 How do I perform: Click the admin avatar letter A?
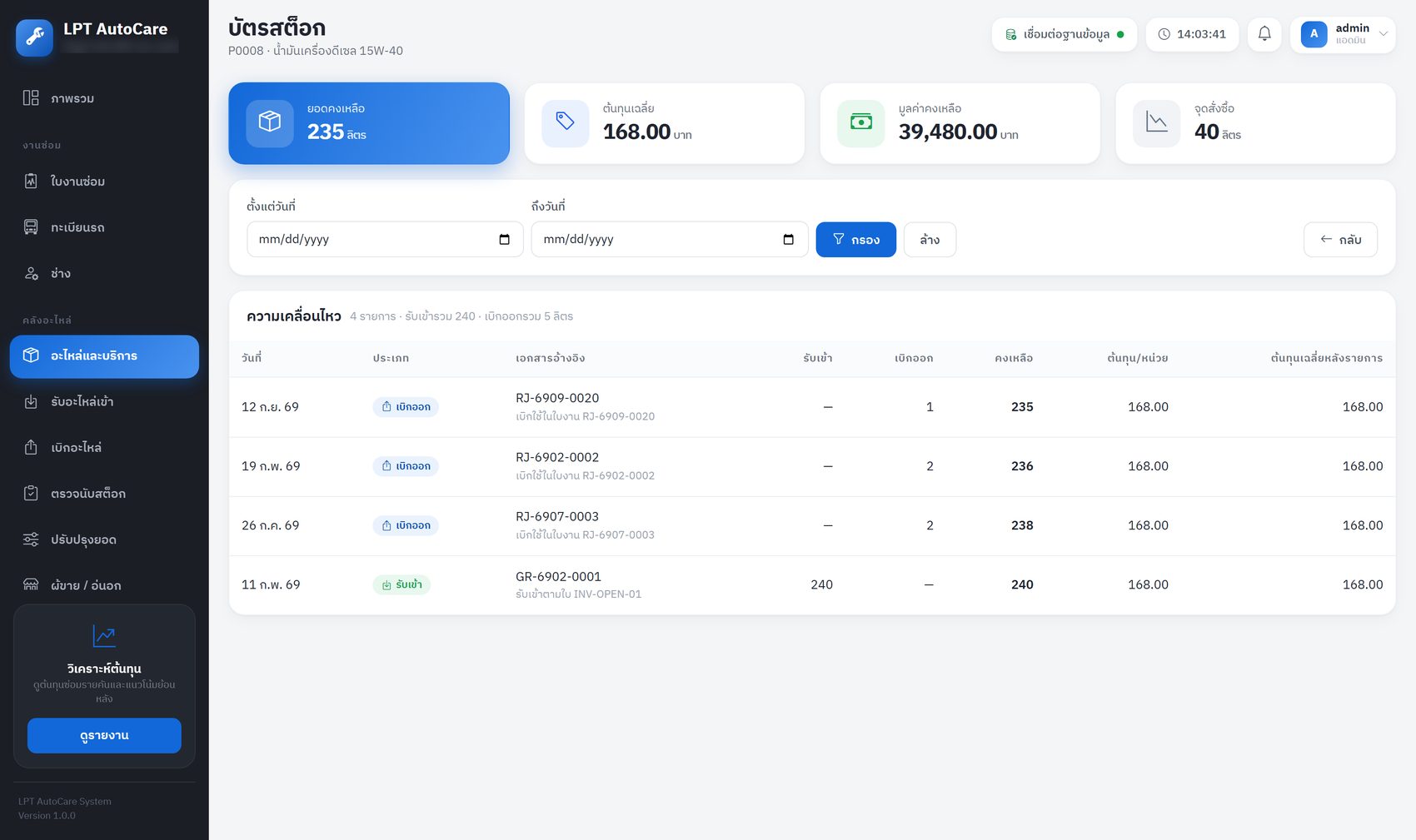coord(1314,34)
